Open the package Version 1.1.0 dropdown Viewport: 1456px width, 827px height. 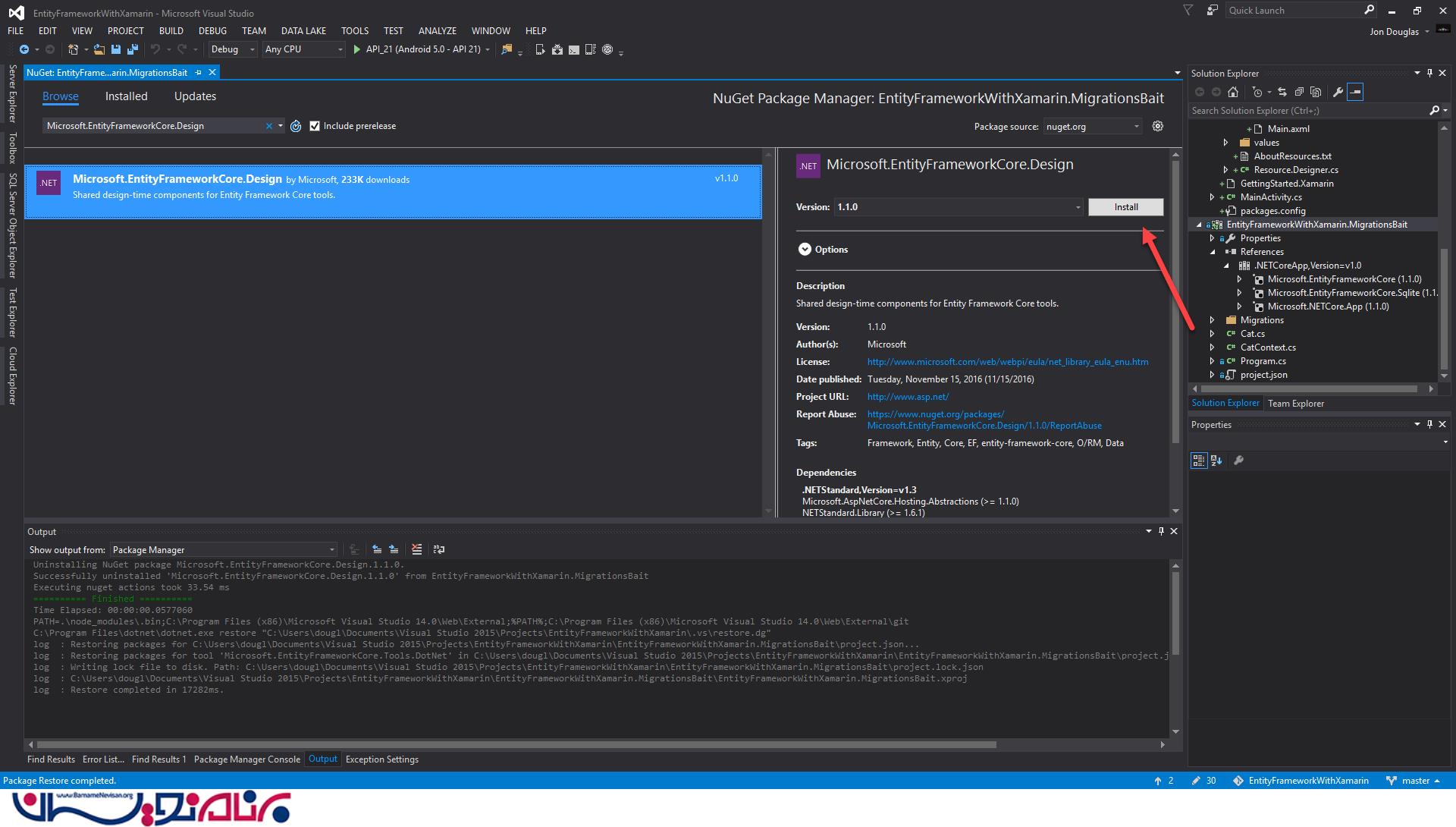click(1078, 207)
